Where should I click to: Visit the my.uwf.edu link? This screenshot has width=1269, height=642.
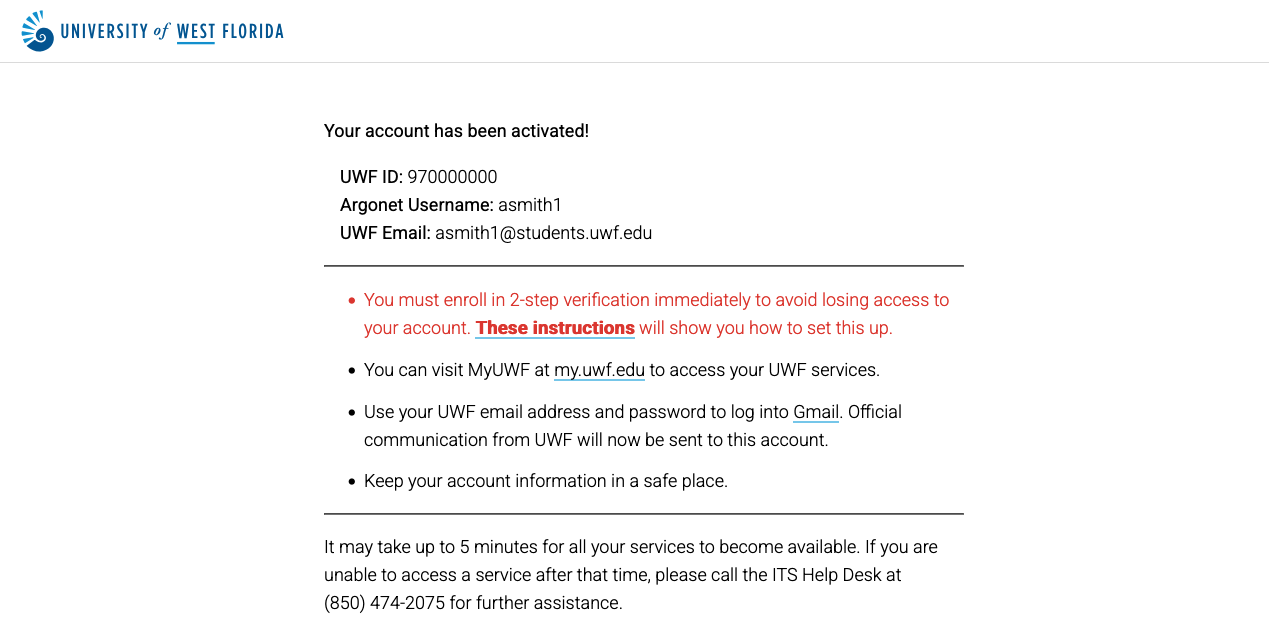(x=599, y=370)
